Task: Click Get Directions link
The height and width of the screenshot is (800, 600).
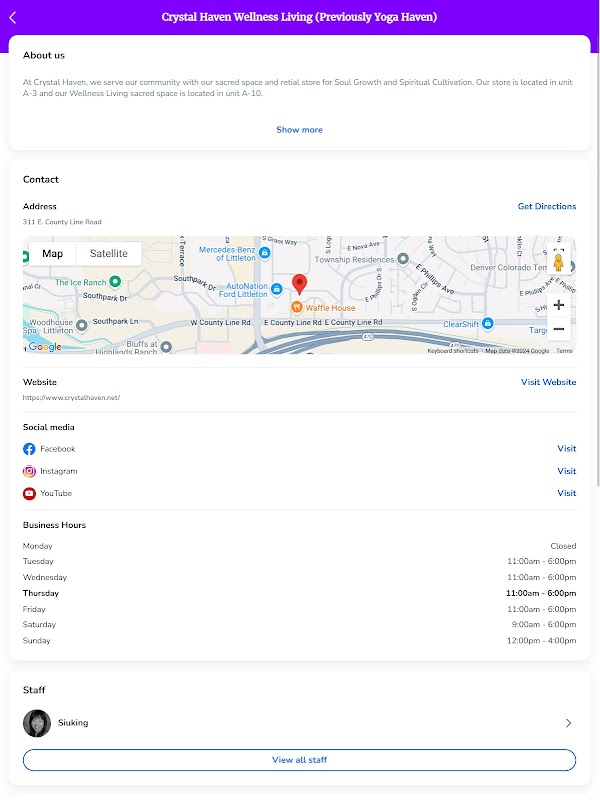Action: (547, 206)
